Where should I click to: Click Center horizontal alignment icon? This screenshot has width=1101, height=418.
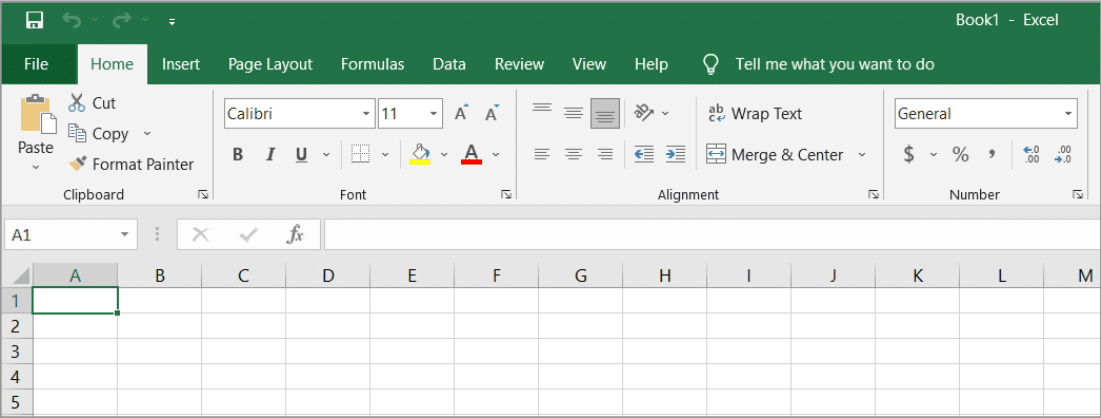(574, 154)
